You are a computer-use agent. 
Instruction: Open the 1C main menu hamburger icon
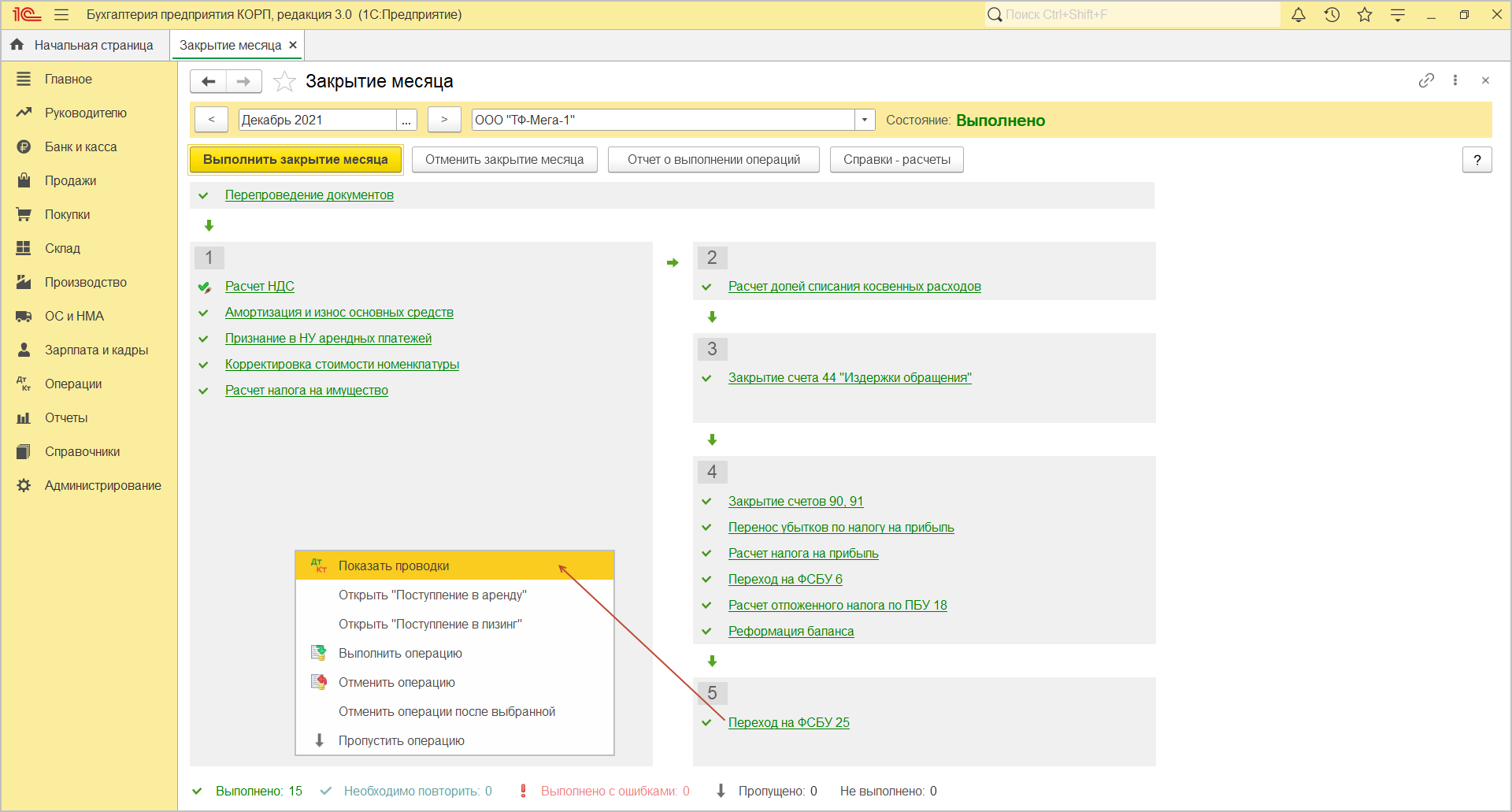click(61, 15)
